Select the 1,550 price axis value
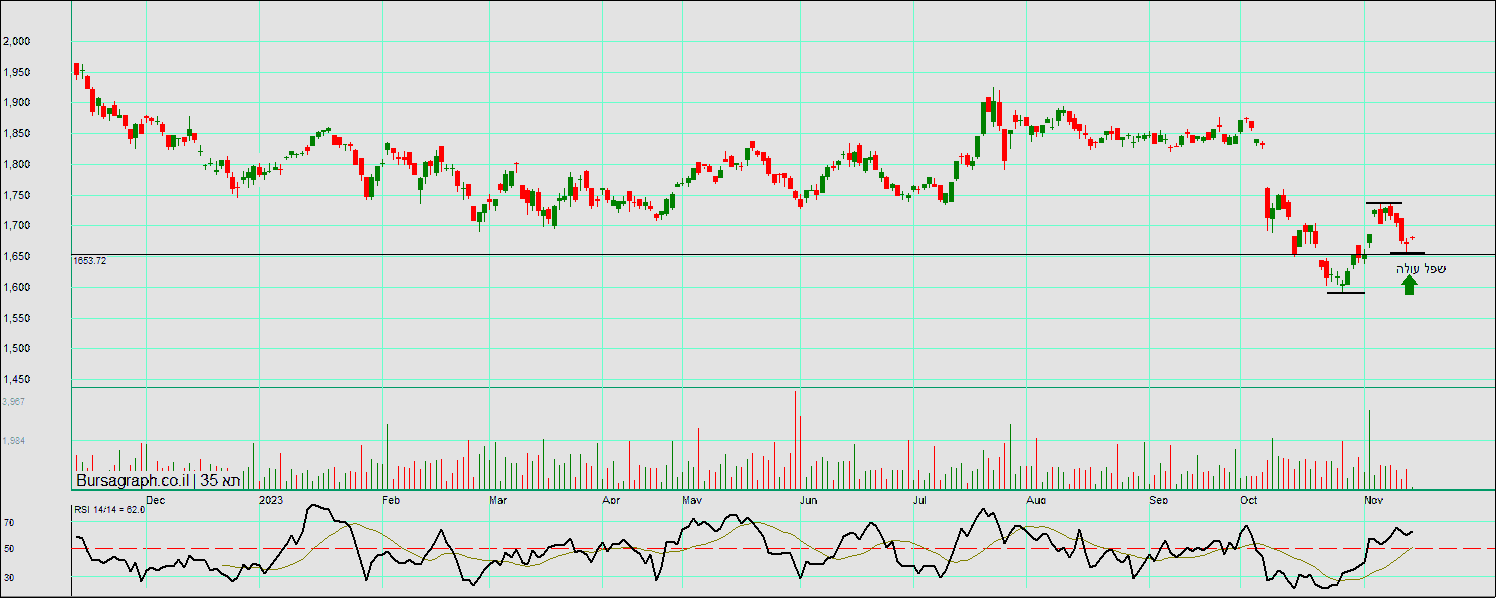 point(17,318)
